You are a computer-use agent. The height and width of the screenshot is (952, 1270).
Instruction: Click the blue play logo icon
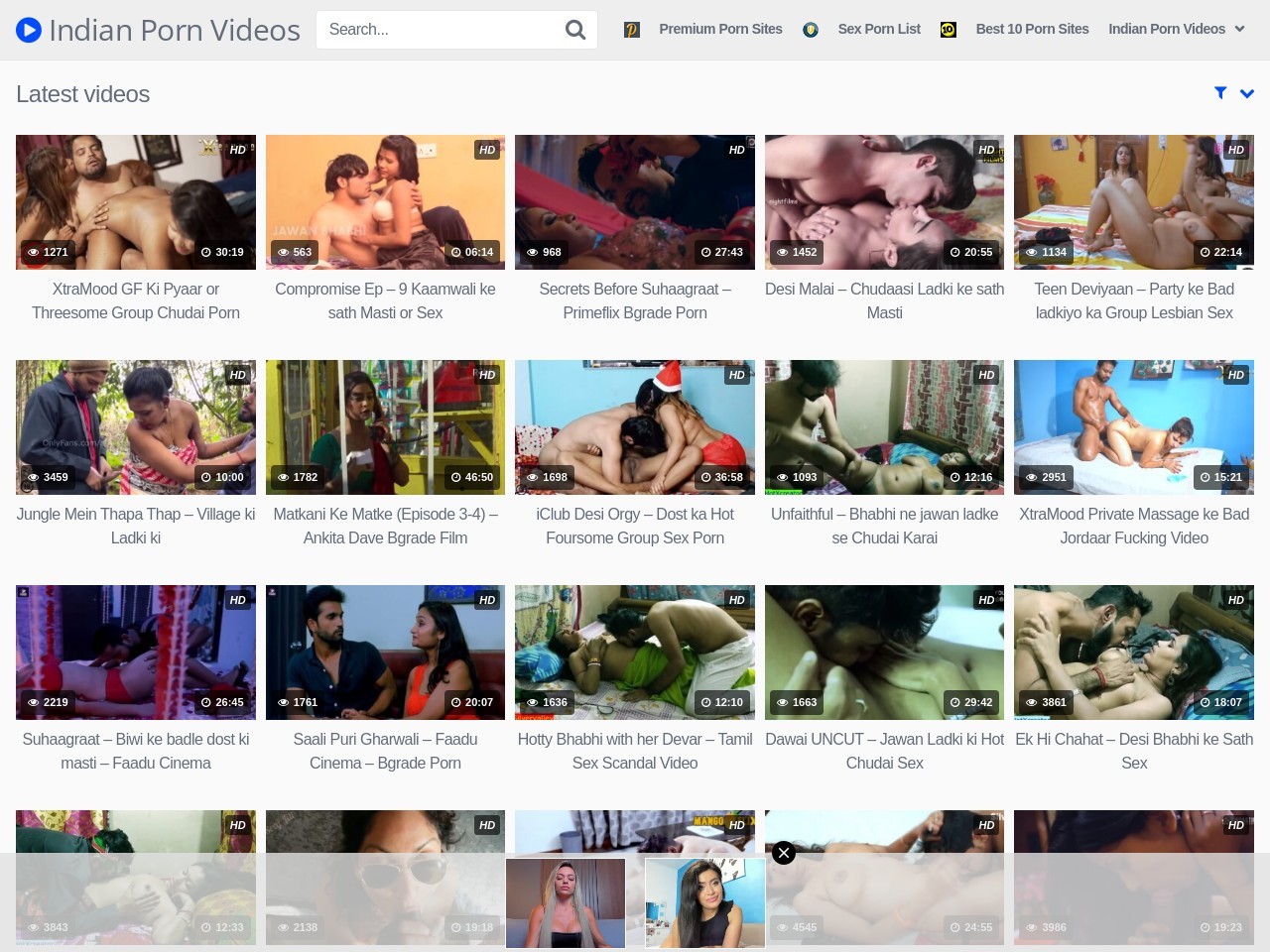click(x=29, y=31)
